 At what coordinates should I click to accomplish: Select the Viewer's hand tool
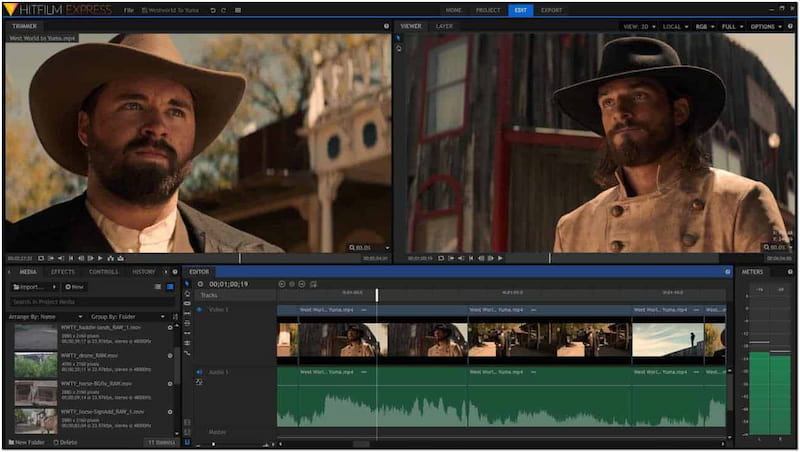398,48
